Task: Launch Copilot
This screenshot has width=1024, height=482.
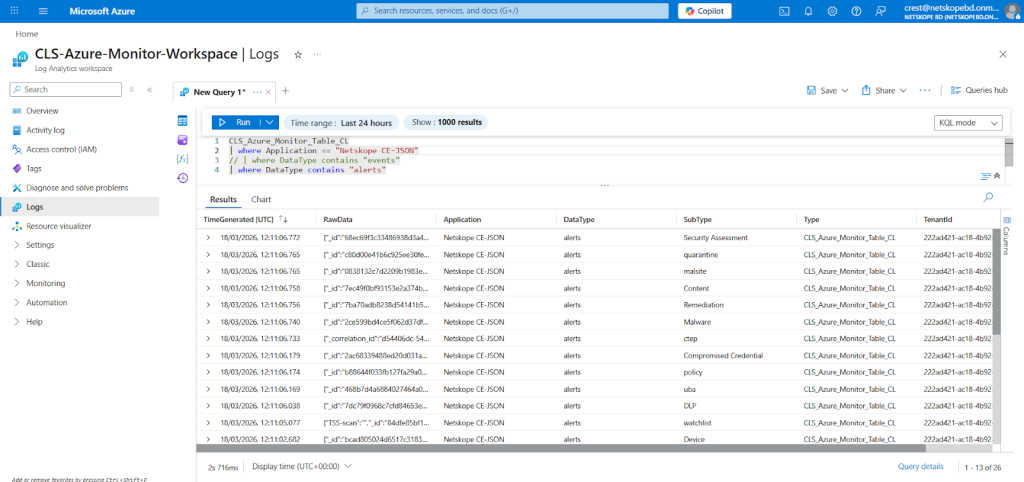Action: coord(705,11)
